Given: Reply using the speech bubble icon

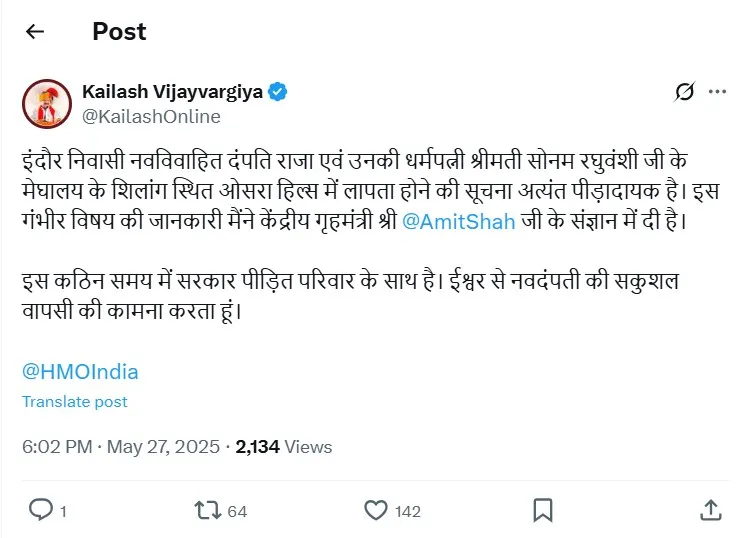Looking at the screenshot, I should tap(40, 510).
